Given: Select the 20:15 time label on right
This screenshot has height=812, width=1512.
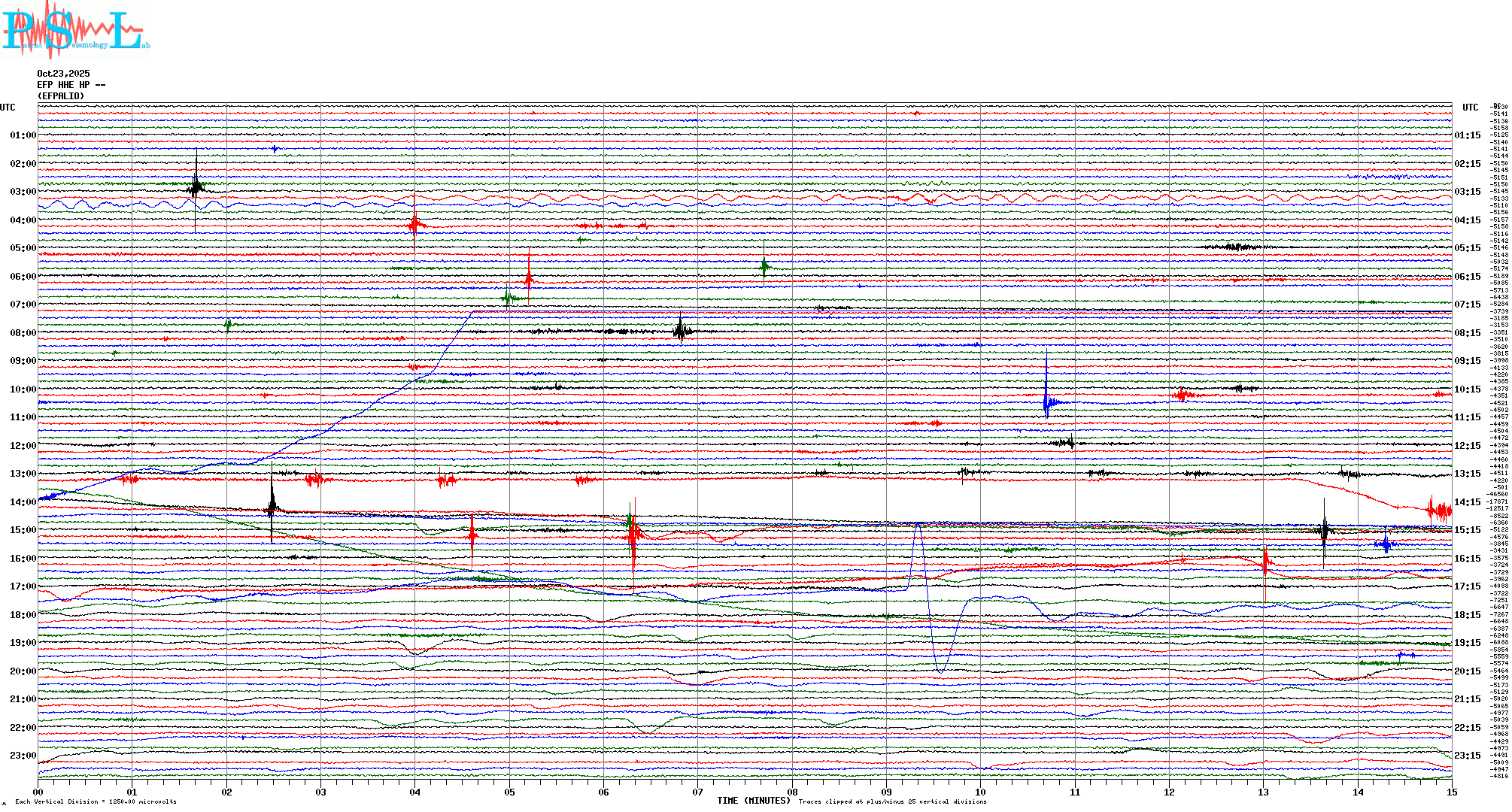Looking at the screenshot, I should pos(1467,671).
